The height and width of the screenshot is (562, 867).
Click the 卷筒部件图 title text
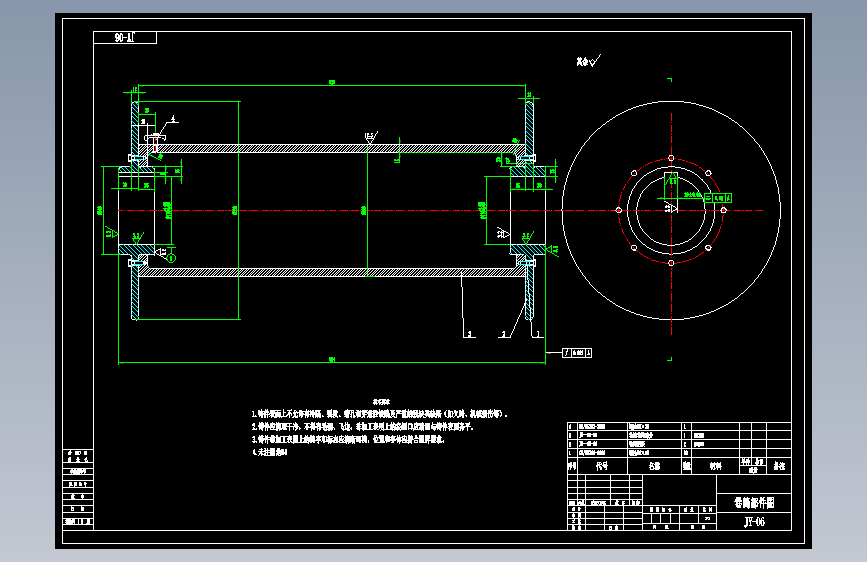[754, 502]
